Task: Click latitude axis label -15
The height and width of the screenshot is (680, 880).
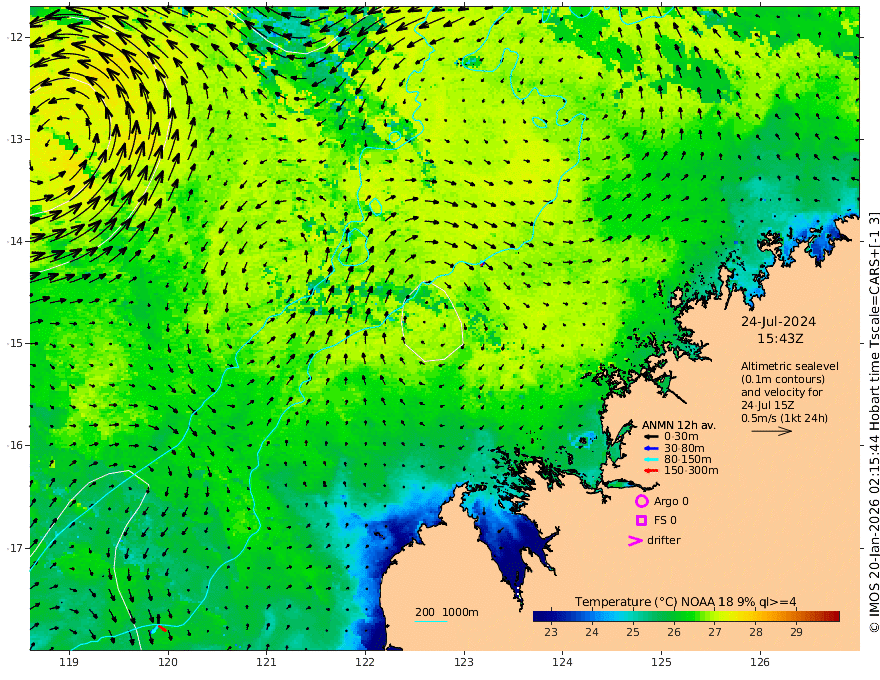Action: pyautogui.click(x=14, y=343)
